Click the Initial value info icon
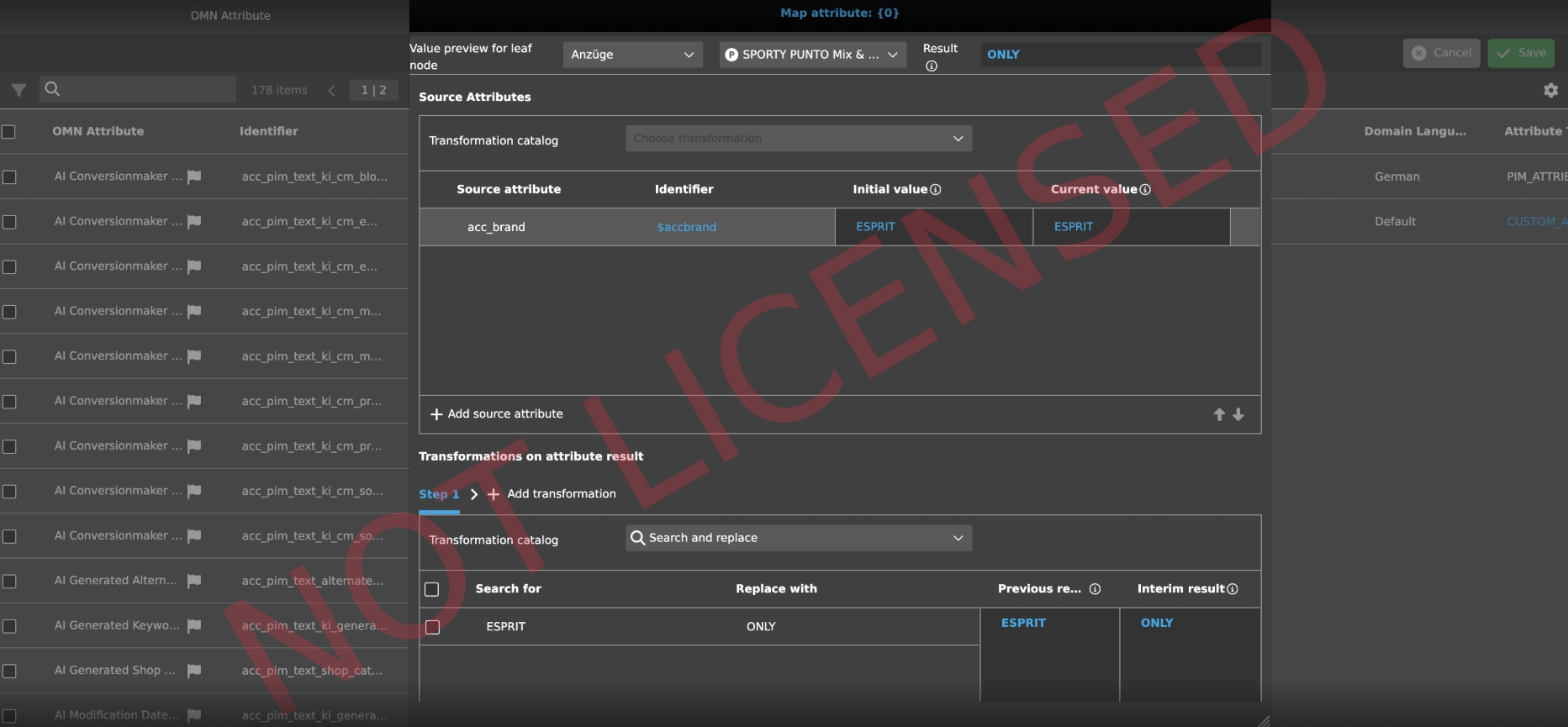This screenshot has height=727, width=1568. (x=936, y=190)
